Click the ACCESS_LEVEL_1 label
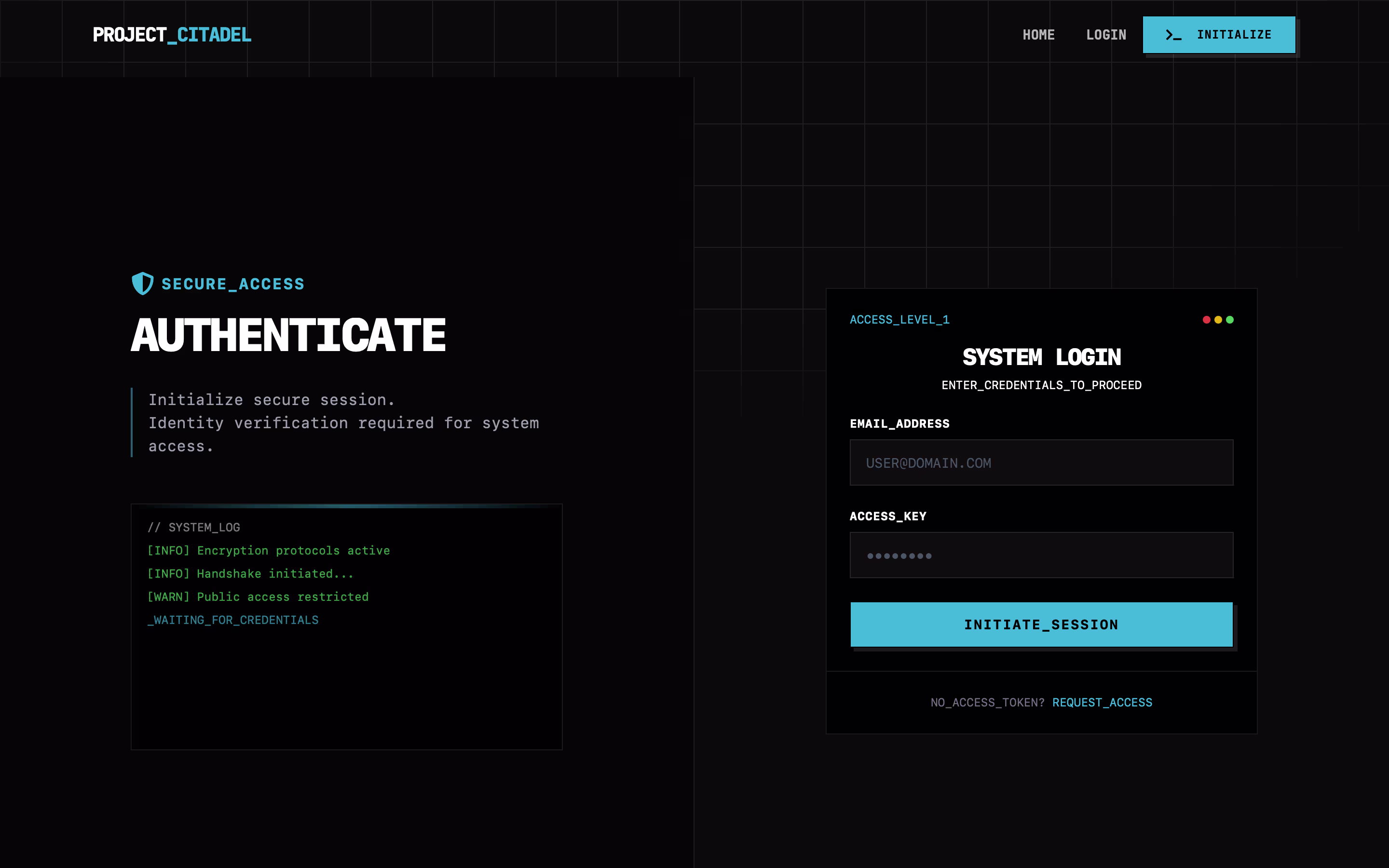Viewport: 1389px width, 868px height. point(899,320)
